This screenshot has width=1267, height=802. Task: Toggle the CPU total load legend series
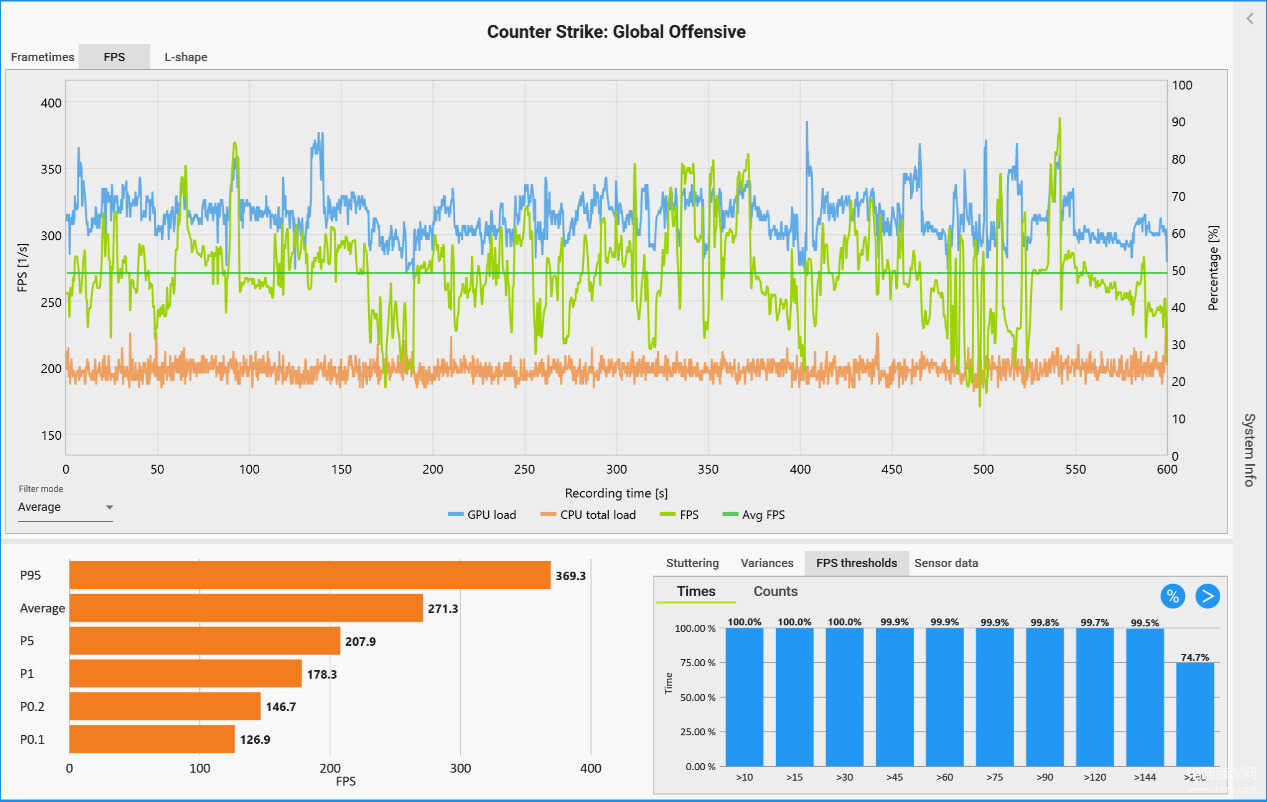tap(589, 515)
